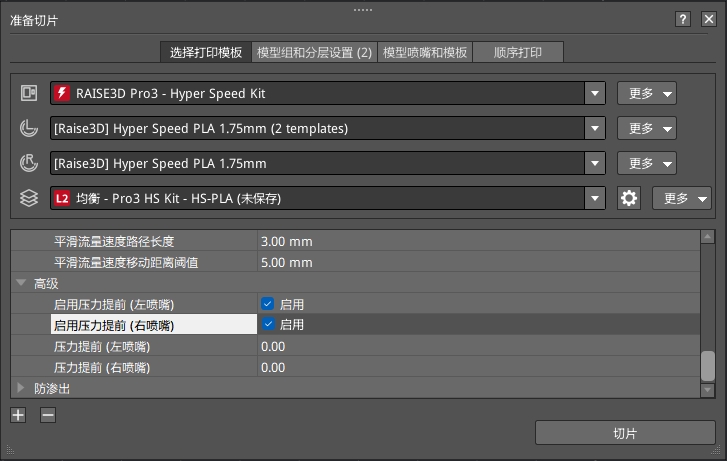Select the 压力提前 (右喷嘴) label

point(102,367)
